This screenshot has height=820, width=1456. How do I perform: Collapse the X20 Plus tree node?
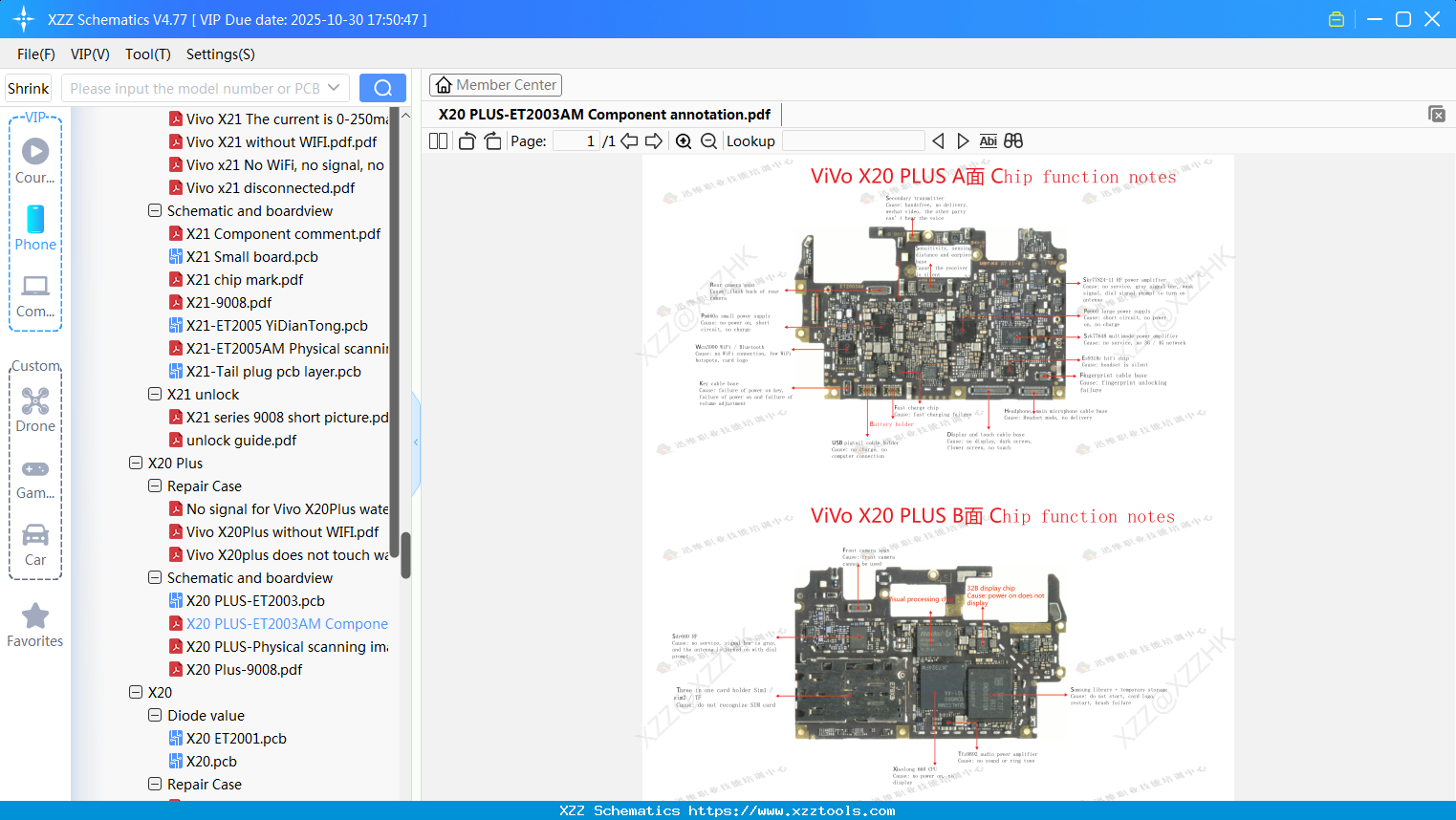coord(135,463)
